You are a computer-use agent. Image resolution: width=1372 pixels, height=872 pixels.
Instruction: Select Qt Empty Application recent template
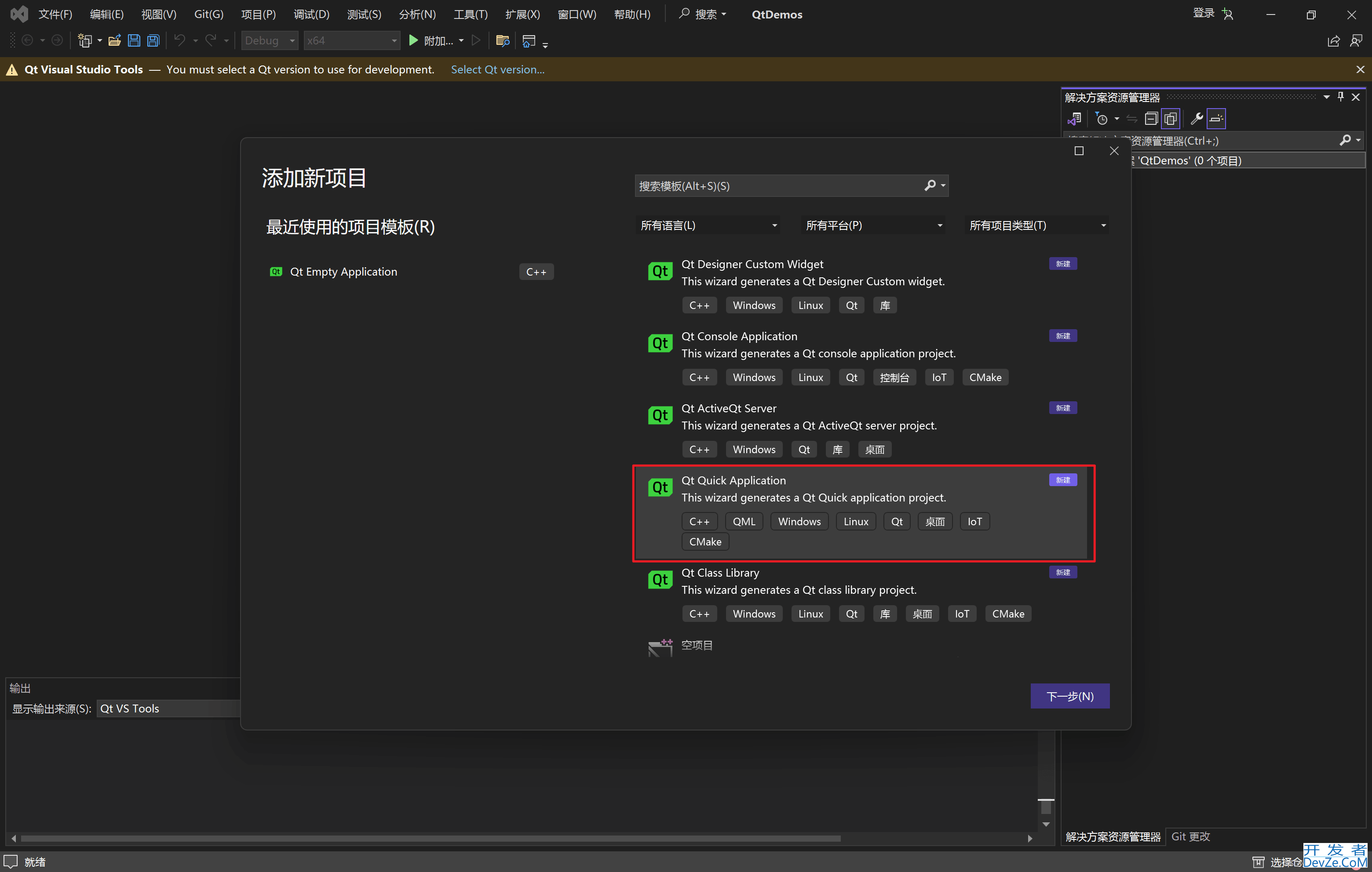[x=411, y=272]
